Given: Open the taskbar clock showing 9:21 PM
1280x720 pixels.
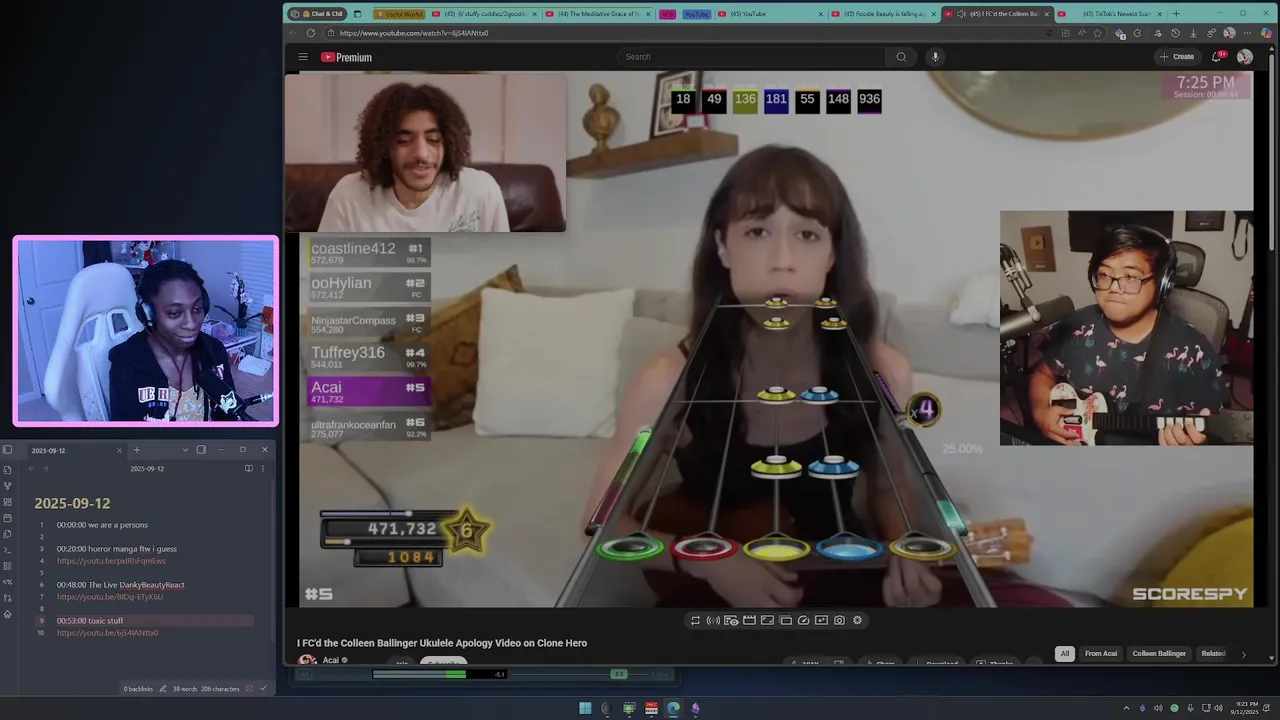Looking at the screenshot, I should (1245, 708).
